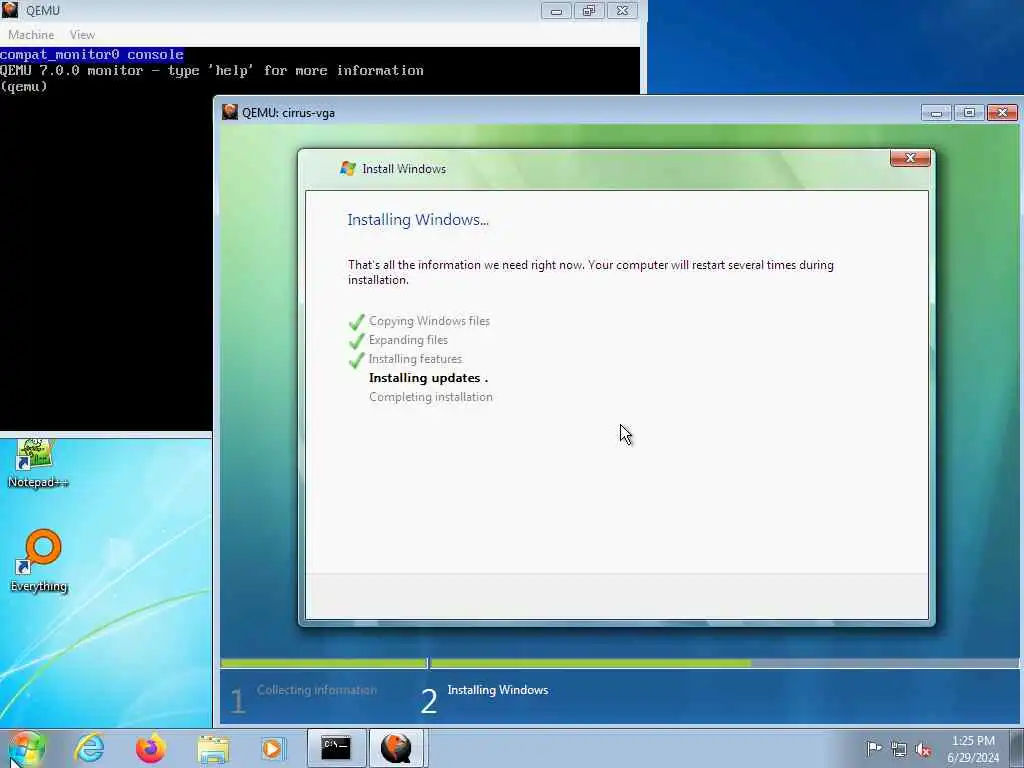Open the View menu in QEMU
Viewport: 1024px width, 768px height.
(82, 35)
